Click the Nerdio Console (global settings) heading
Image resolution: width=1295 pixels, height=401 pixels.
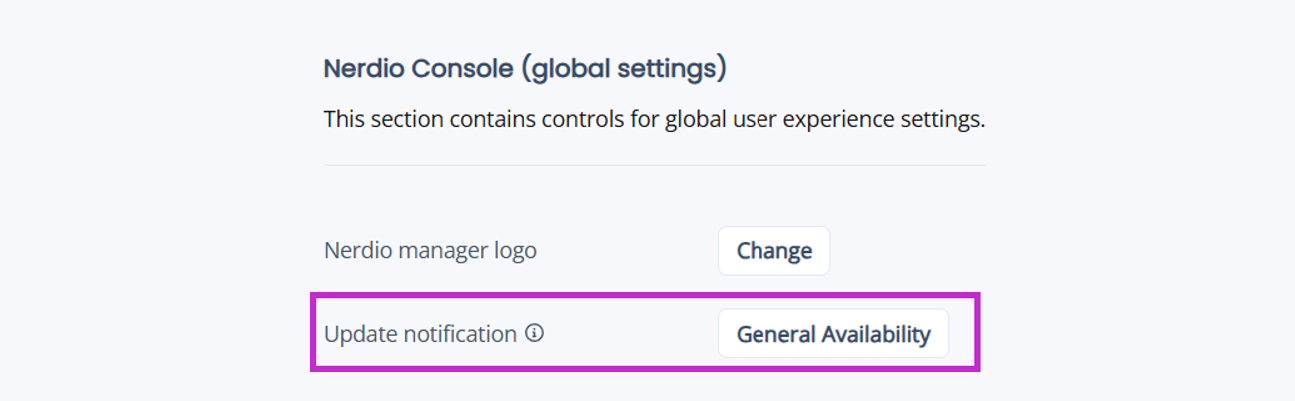pyautogui.click(x=525, y=70)
